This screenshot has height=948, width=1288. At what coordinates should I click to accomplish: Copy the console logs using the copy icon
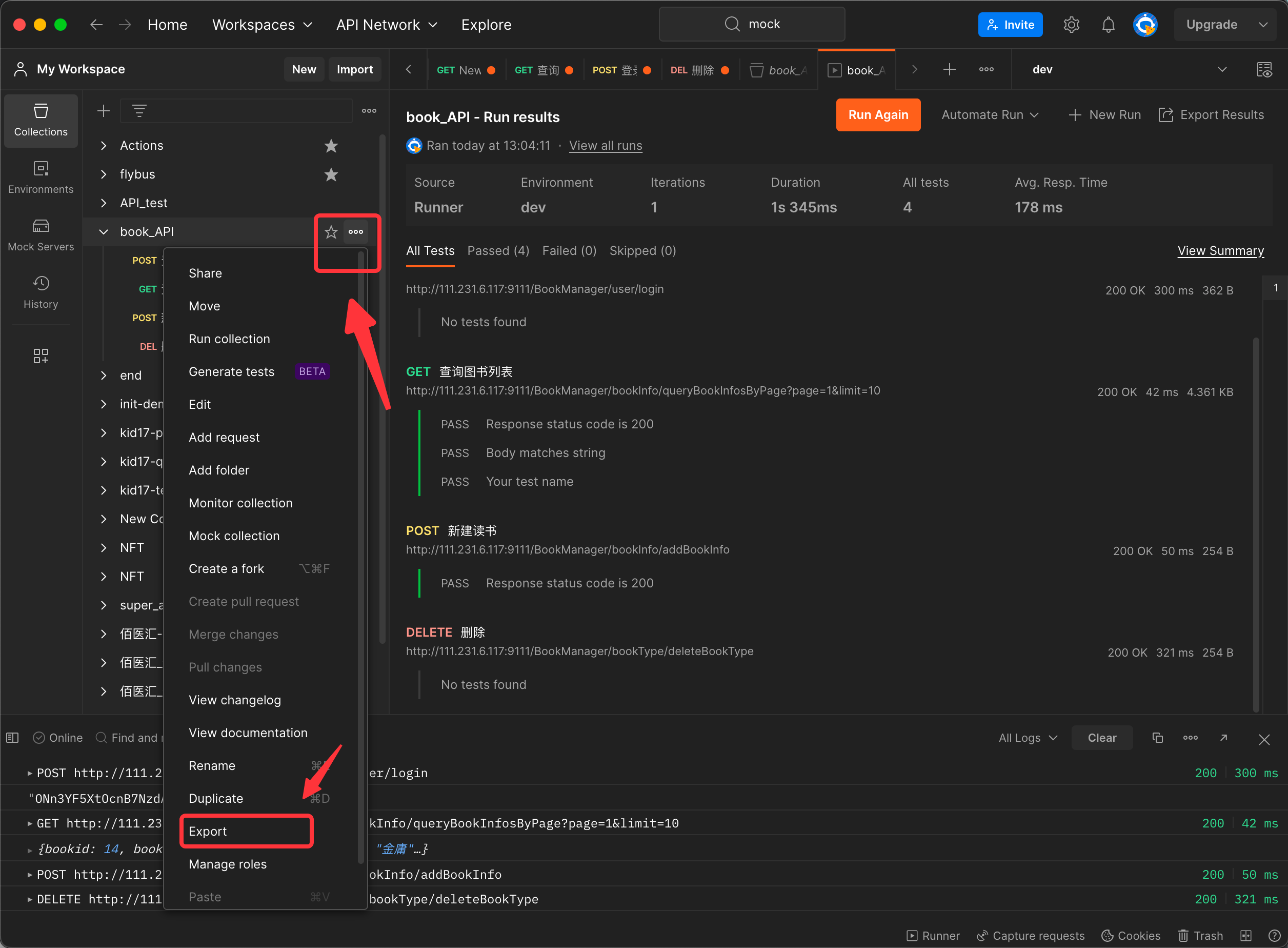tap(1157, 738)
